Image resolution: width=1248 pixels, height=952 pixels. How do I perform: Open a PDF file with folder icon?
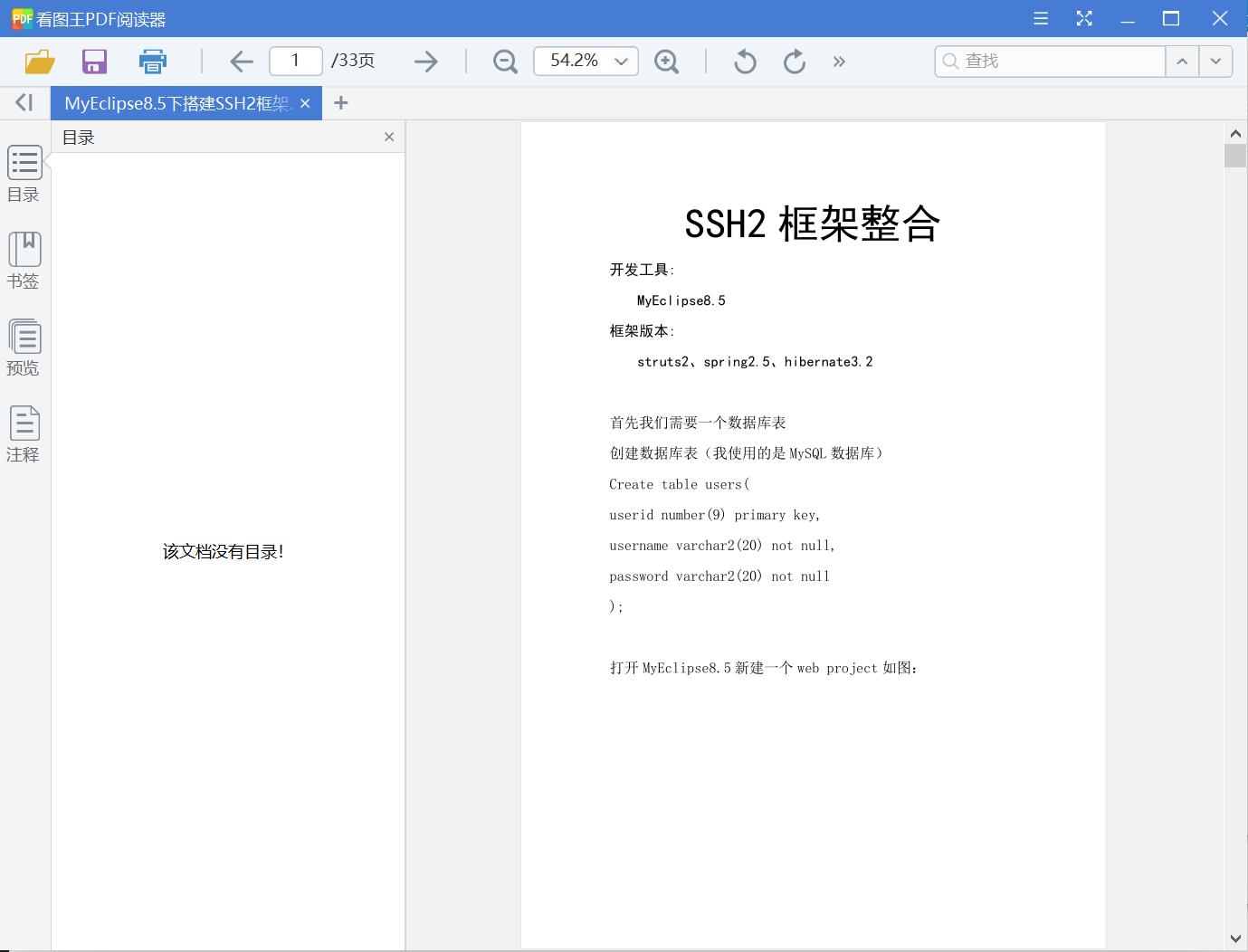pos(40,62)
